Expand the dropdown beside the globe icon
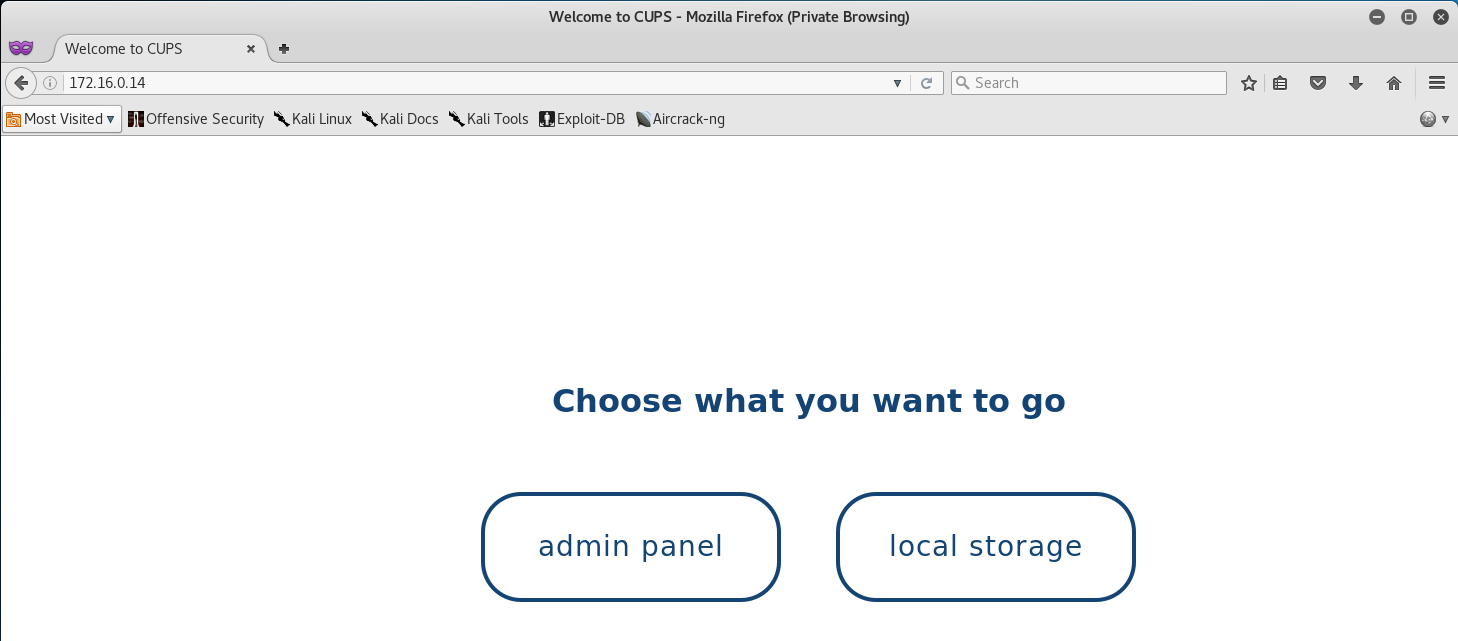Image resolution: width=1458 pixels, height=641 pixels. (1445, 119)
